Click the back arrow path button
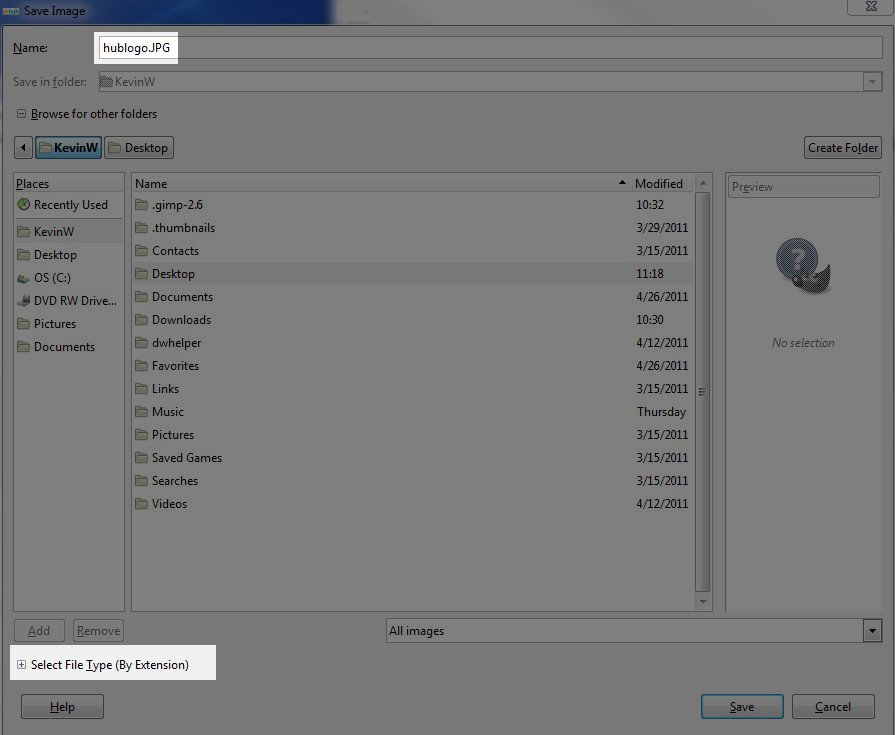The width and height of the screenshot is (895, 735). pos(23,148)
